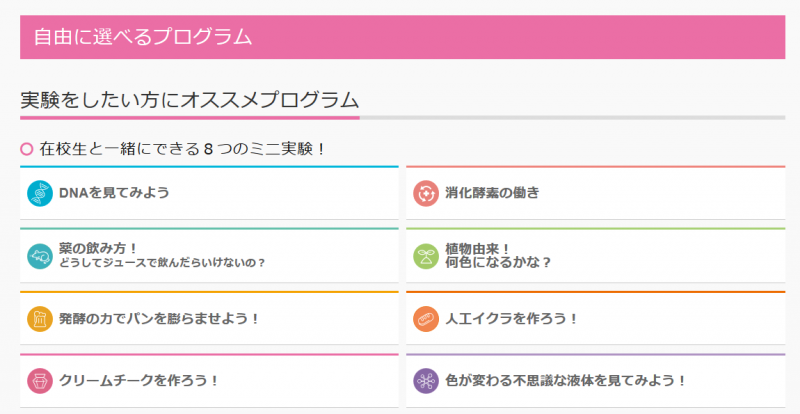Click the teal medicine icon
Viewport: 800px width, 414px height.
40,256
